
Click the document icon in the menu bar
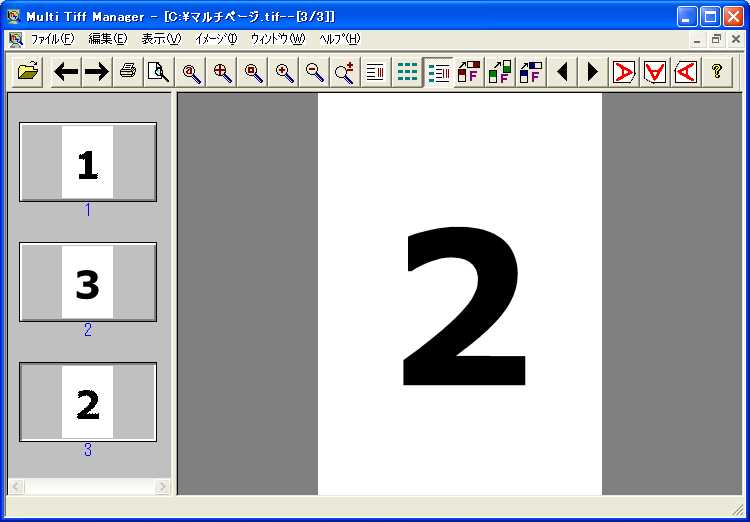tap(16, 39)
